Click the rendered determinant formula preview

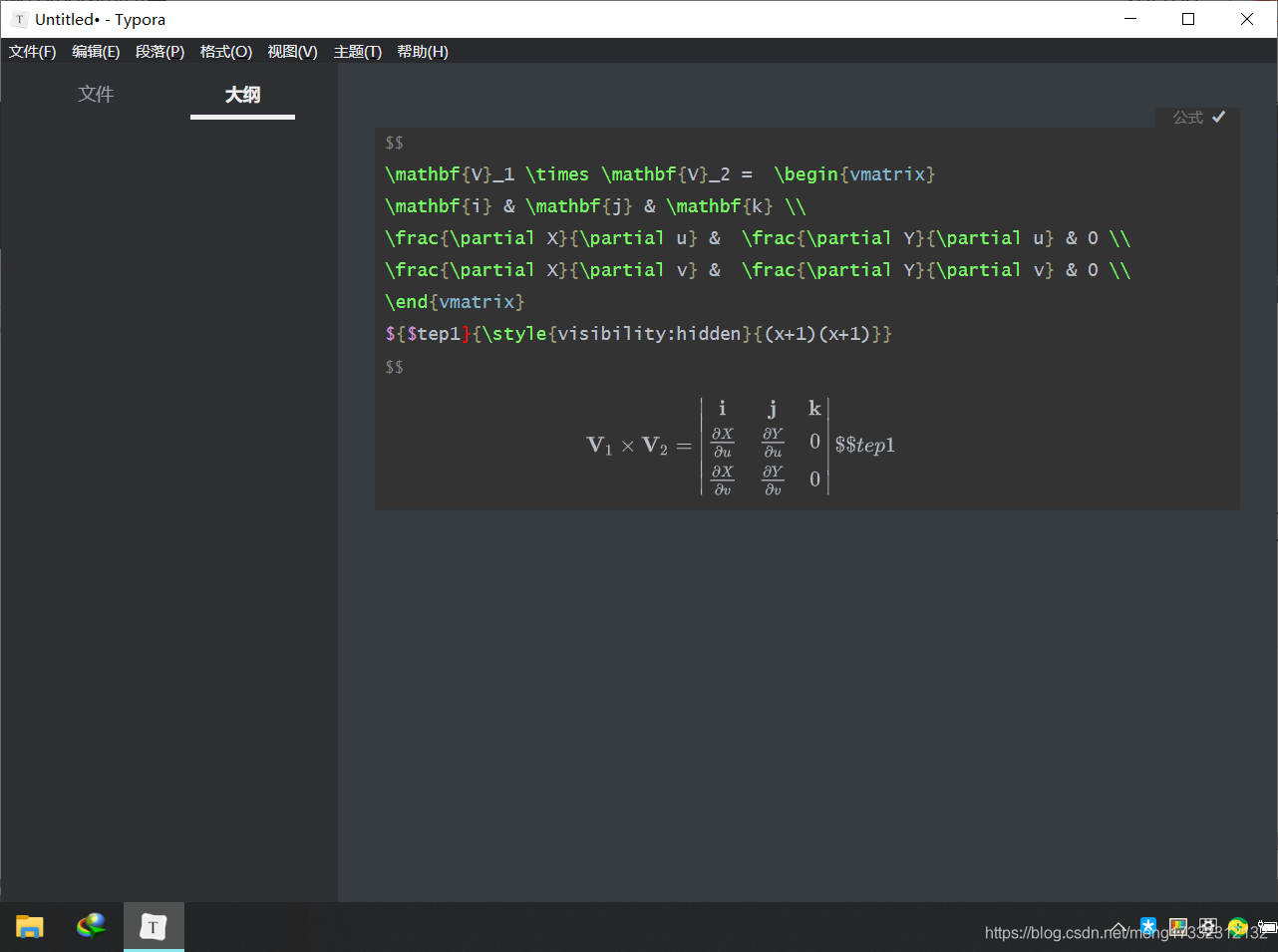741,446
